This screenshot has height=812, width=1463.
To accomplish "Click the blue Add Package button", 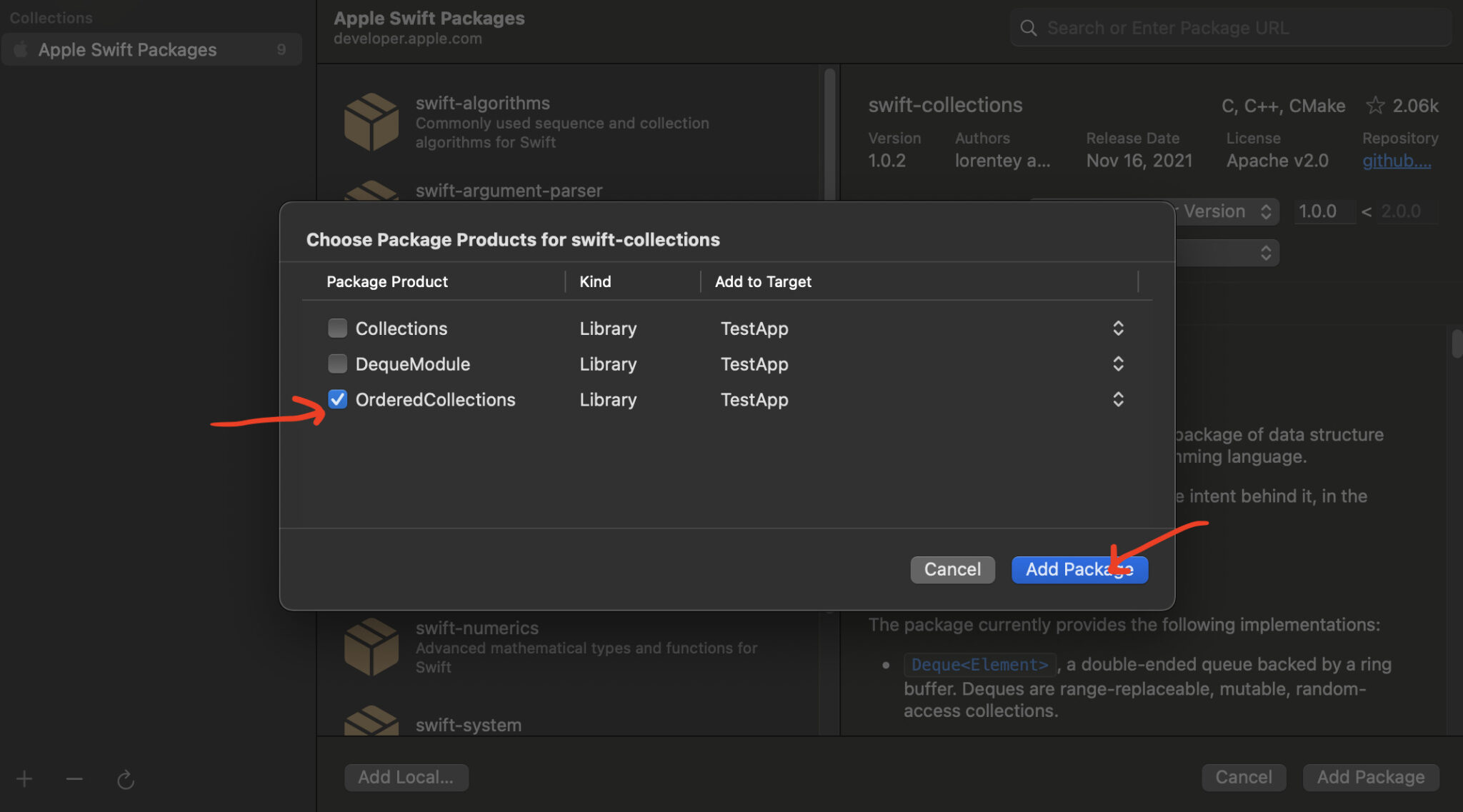I will click(1079, 569).
